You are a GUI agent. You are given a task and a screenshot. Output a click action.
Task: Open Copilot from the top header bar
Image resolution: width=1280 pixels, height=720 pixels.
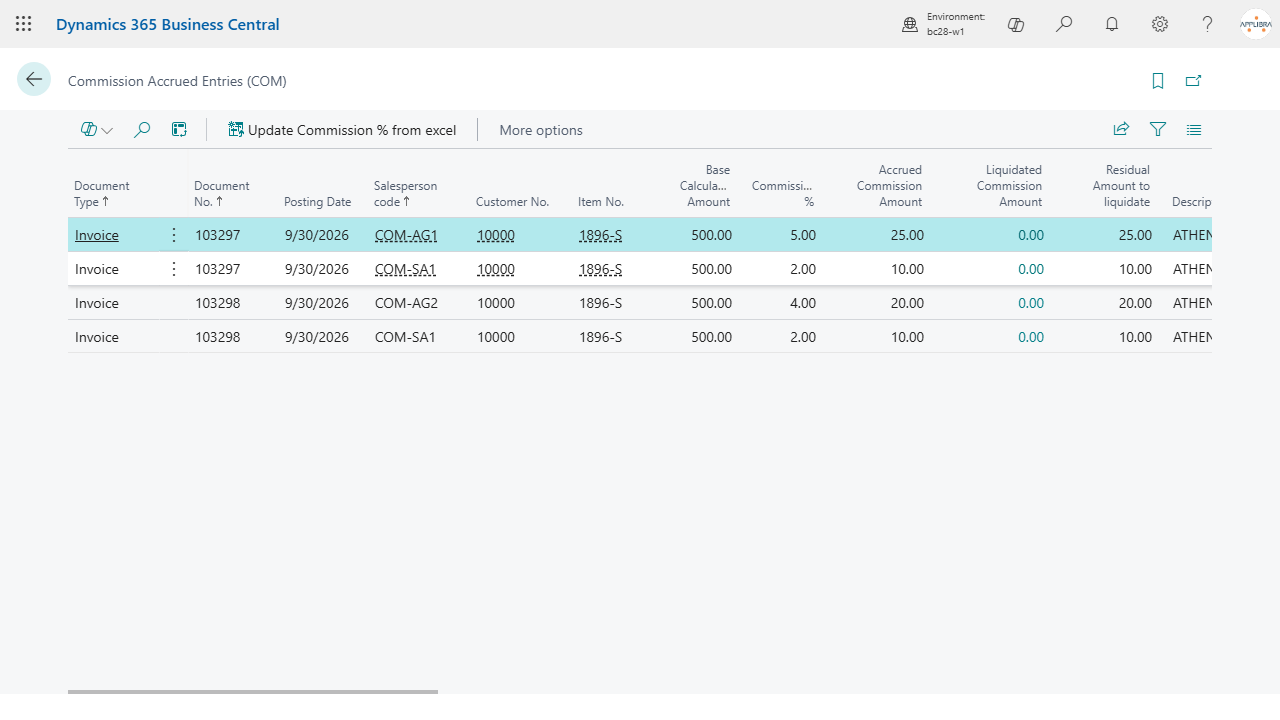(x=1016, y=24)
